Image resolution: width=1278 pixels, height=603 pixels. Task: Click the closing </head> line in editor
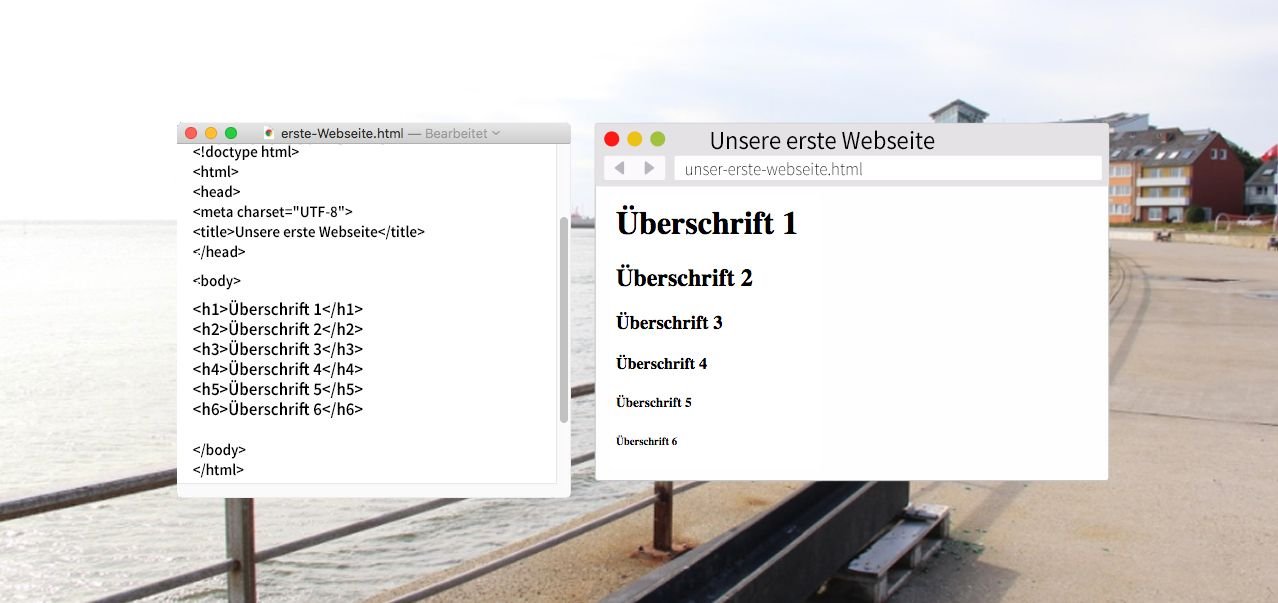tap(219, 252)
